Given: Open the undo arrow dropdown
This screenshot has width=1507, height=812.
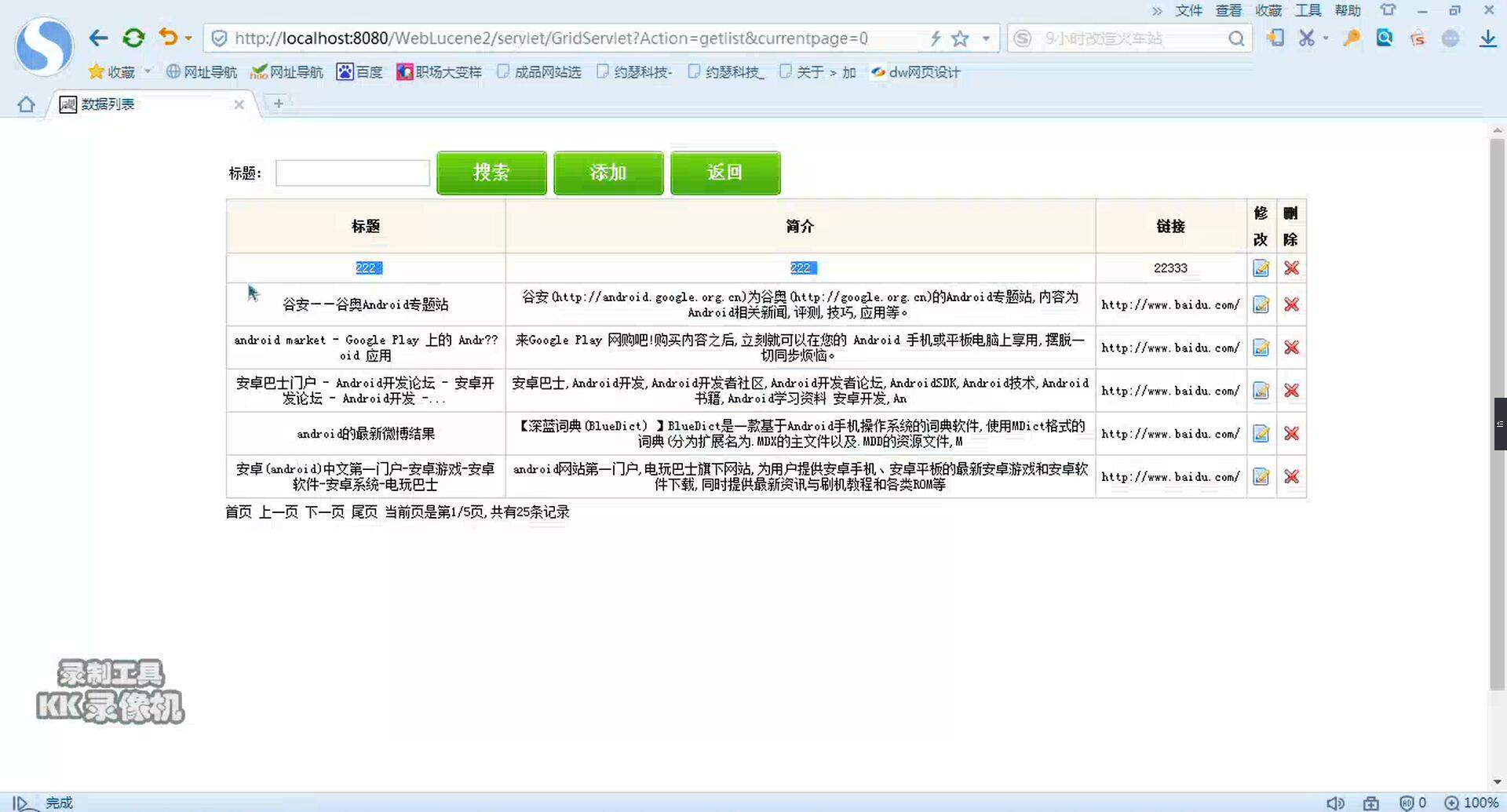Looking at the screenshot, I should point(188,38).
